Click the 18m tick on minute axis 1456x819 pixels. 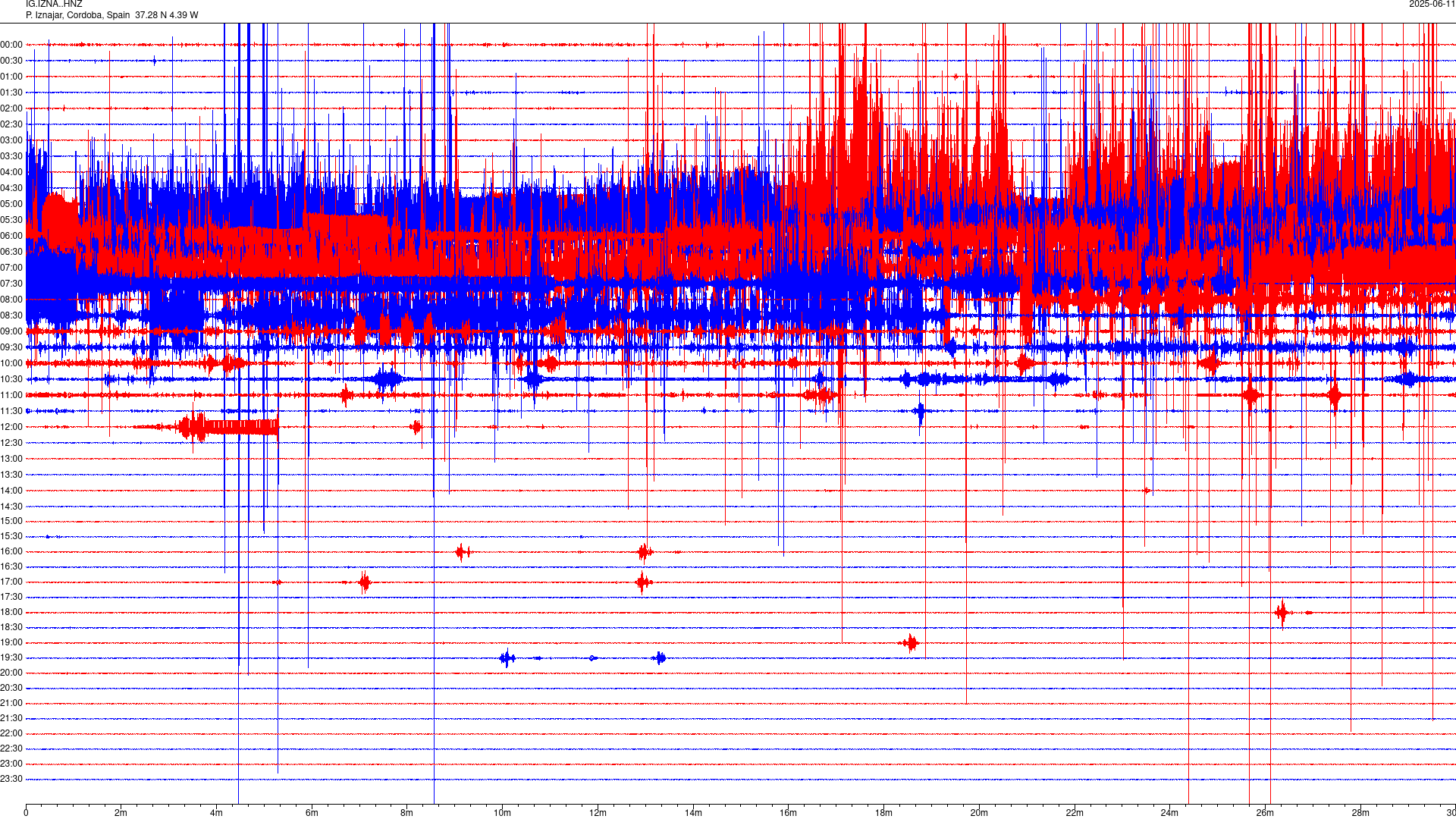(x=883, y=813)
